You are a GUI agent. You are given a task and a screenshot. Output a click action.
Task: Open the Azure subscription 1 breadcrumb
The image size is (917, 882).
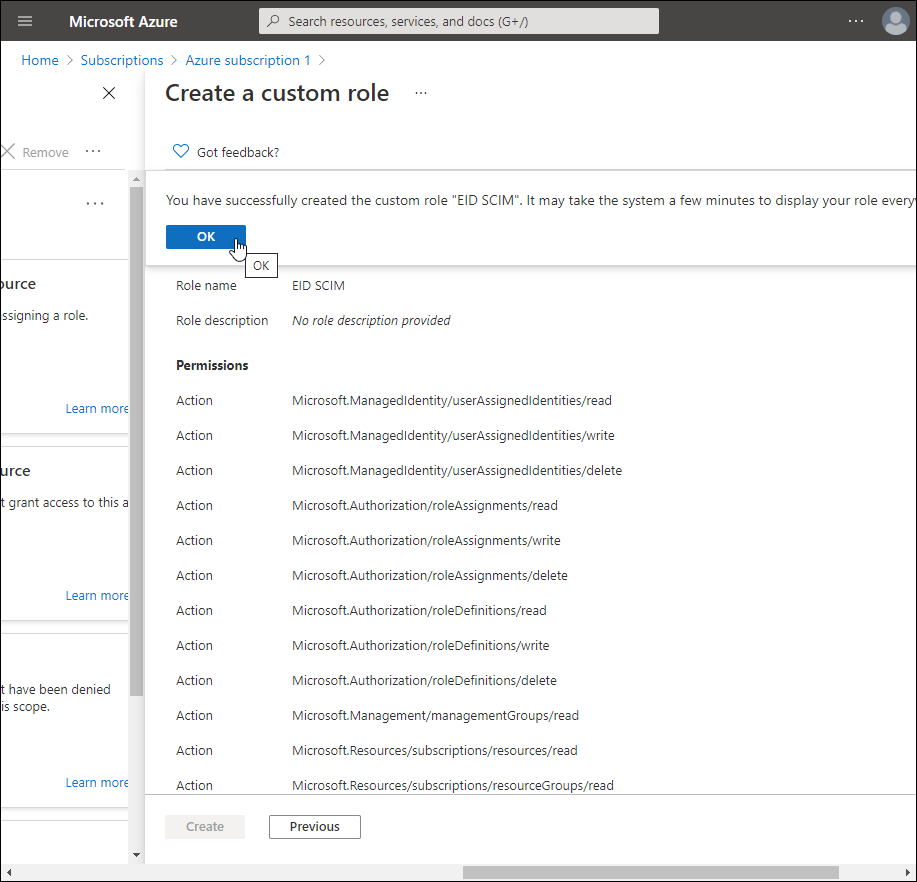(x=248, y=60)
